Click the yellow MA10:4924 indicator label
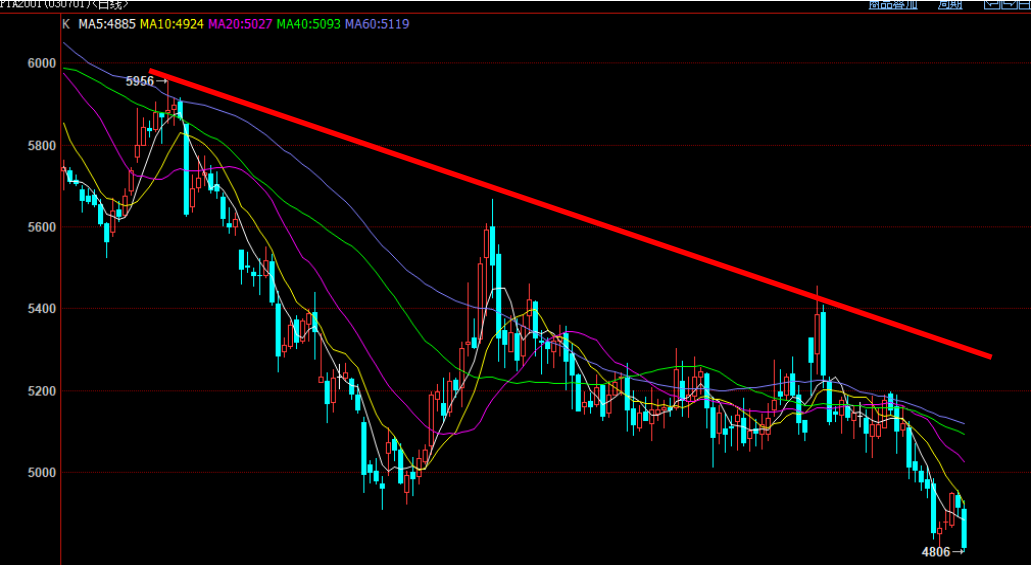The width and height of the screenshot is (1031, 565). [172, 24]
